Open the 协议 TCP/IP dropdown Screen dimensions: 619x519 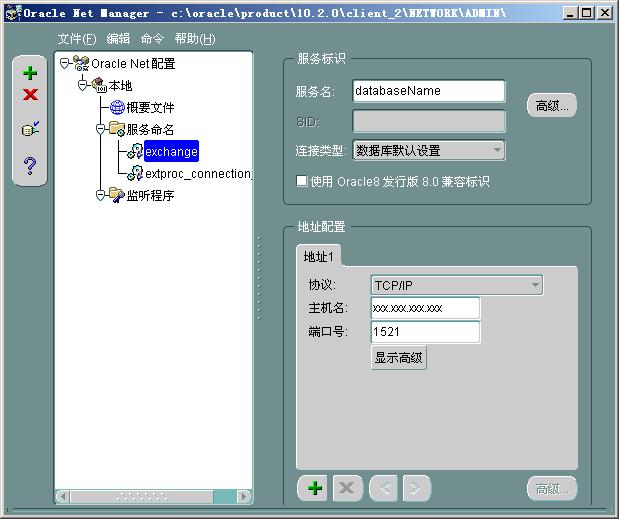click(x=457, y=285)
